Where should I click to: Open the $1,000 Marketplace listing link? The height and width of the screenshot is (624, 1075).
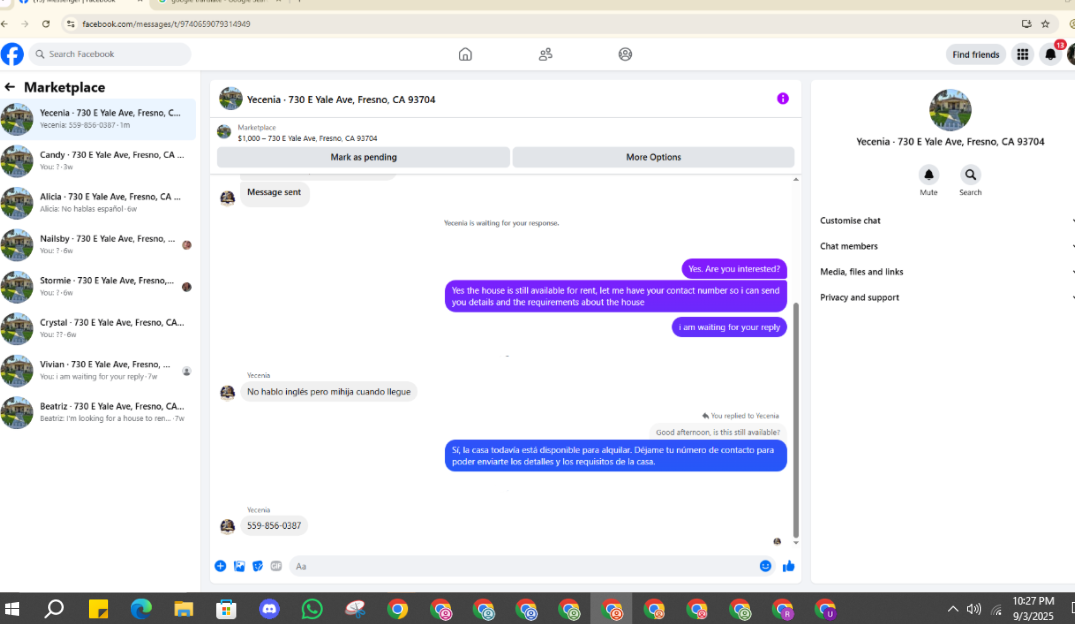(x=307, y=138)
